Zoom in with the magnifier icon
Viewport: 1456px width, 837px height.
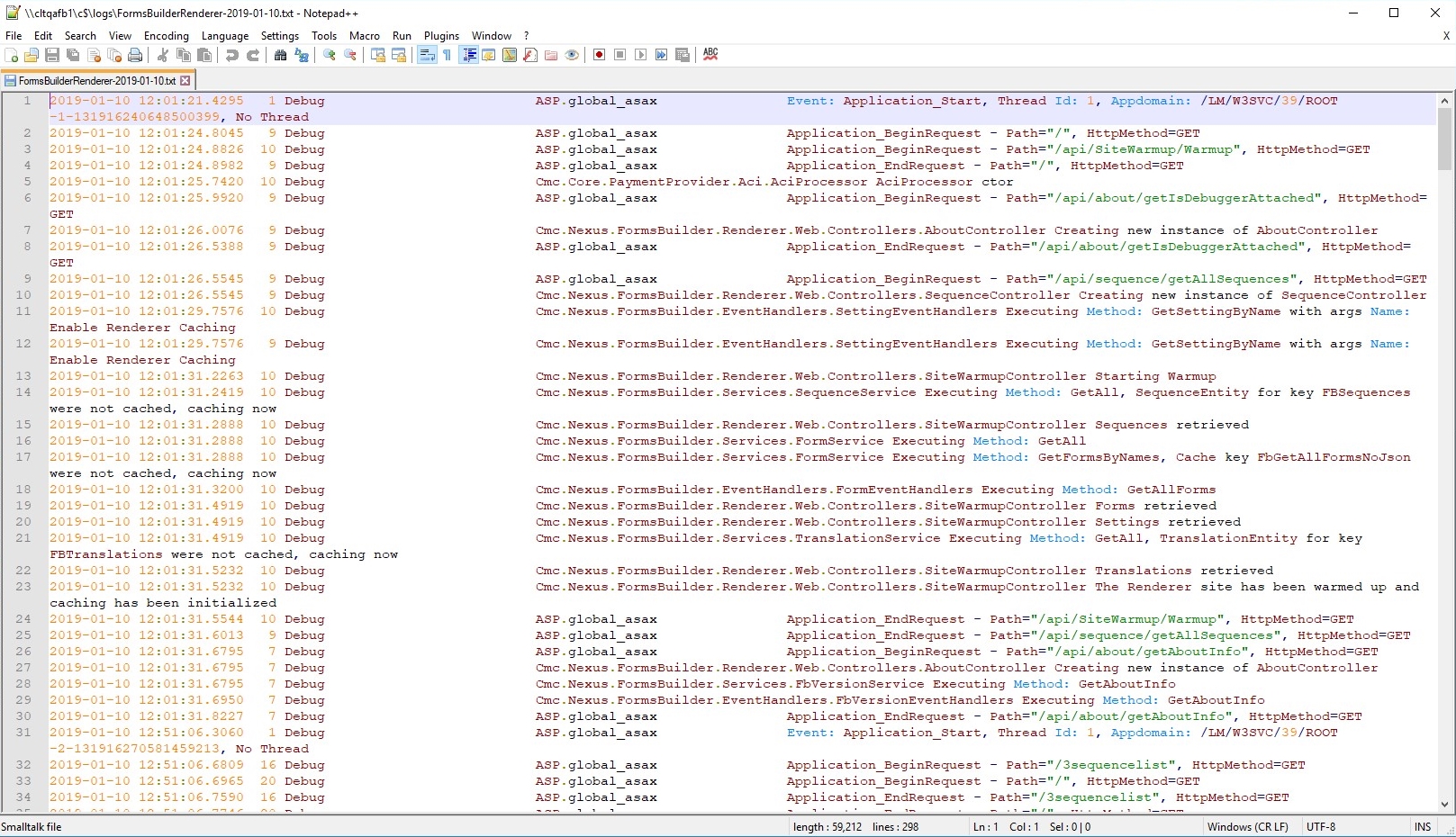pos(330,55)
